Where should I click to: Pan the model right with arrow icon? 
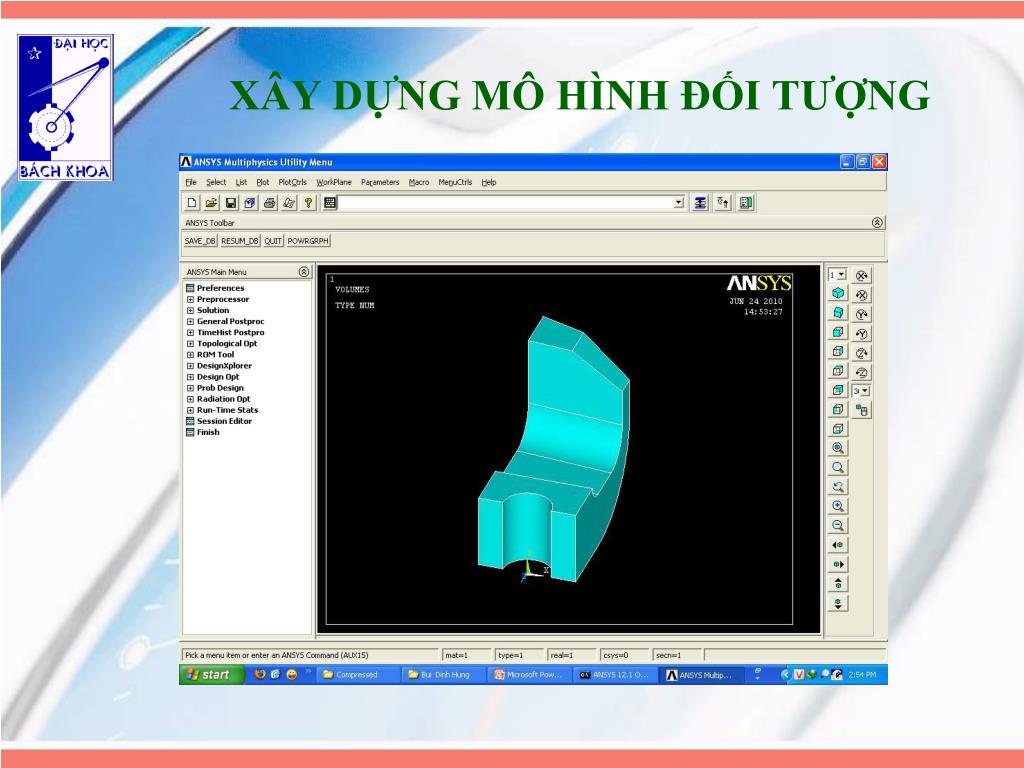pyautogui.click(x=838, y=564)
